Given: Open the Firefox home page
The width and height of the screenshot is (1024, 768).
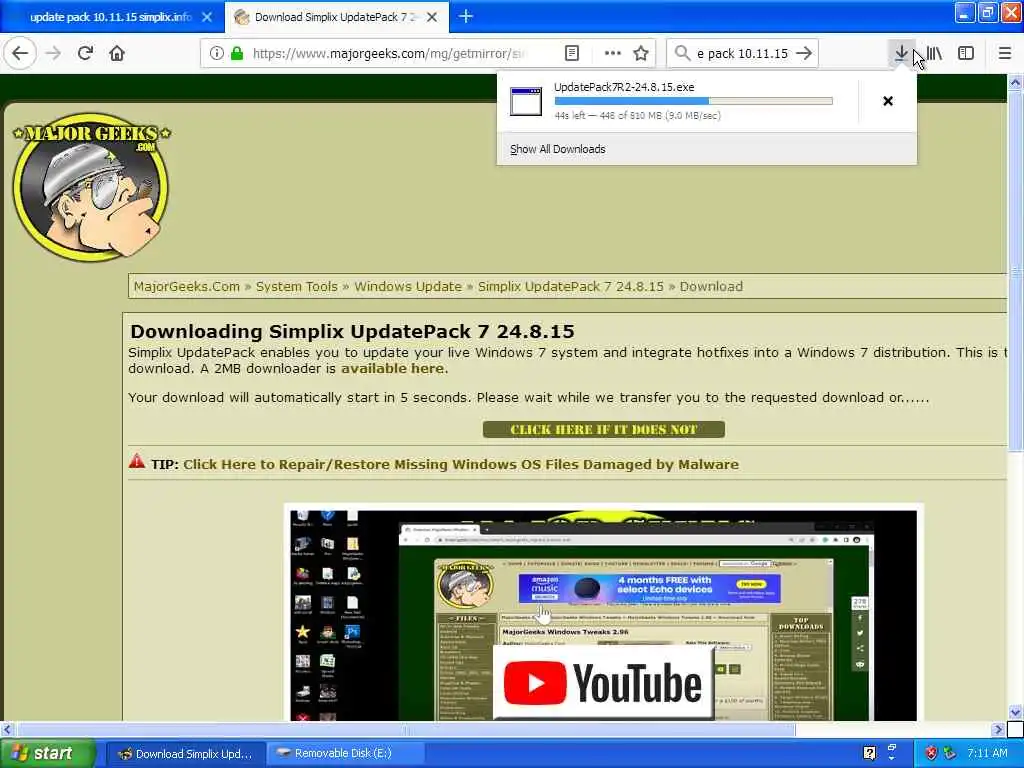Looking at the screenshot, I should [117, 53].
